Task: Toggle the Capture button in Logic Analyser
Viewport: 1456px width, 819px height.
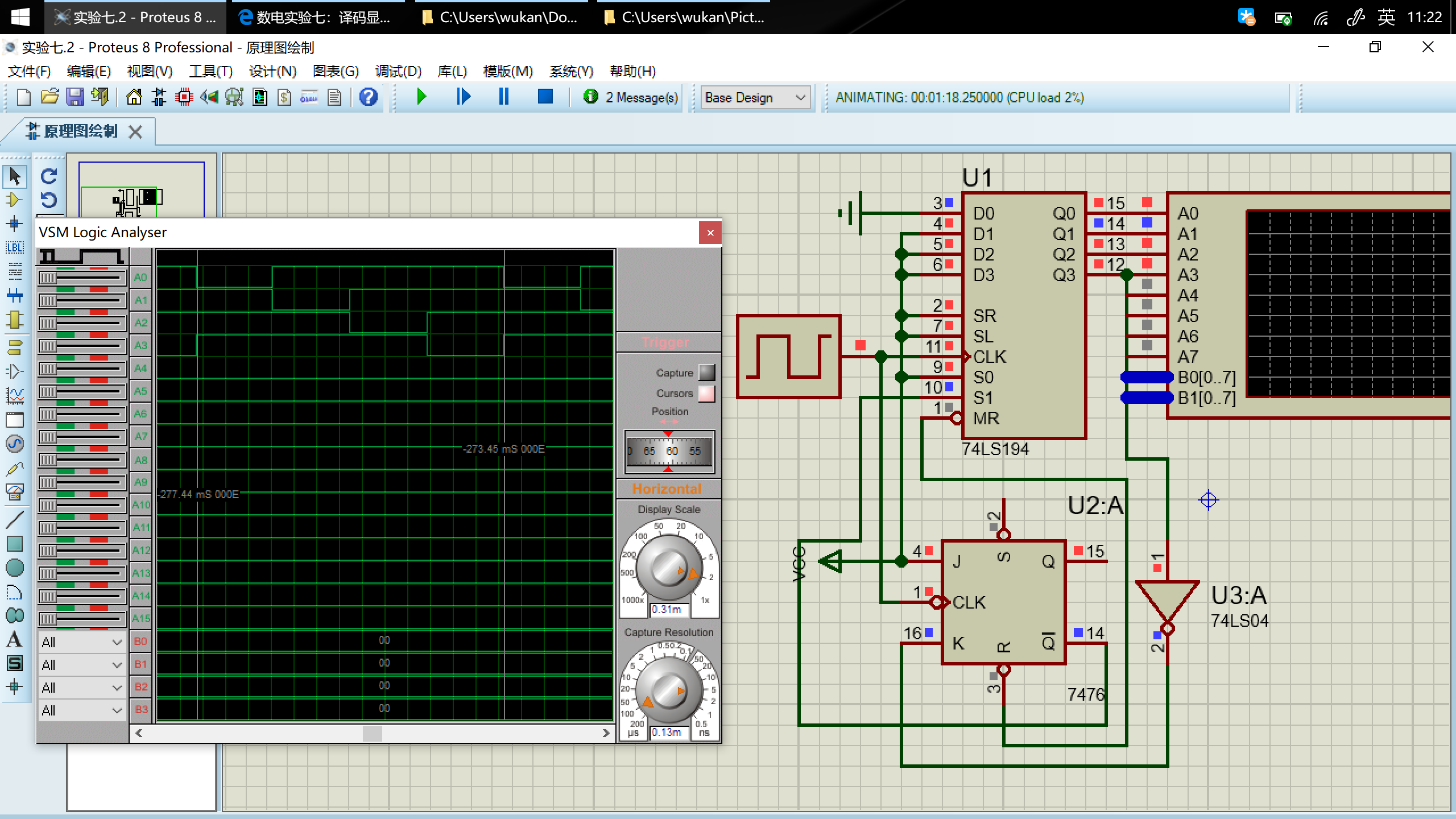Action: 706,373
